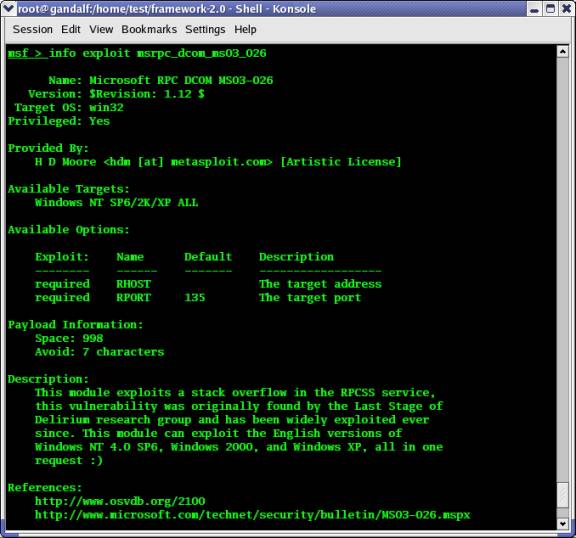Click 'The target port' description
Viewport: 576px width, 538px height.
[310, 298]
